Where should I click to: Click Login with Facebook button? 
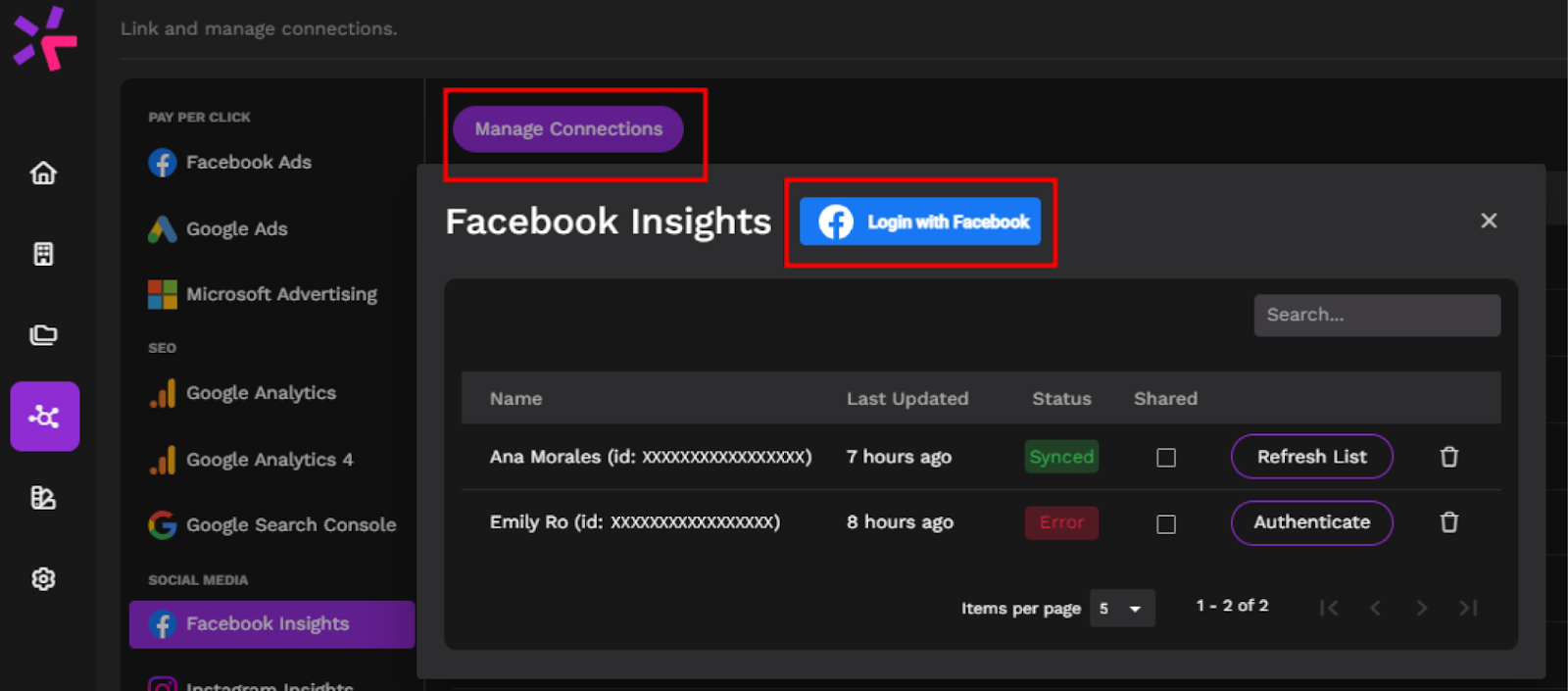(920, 222)
